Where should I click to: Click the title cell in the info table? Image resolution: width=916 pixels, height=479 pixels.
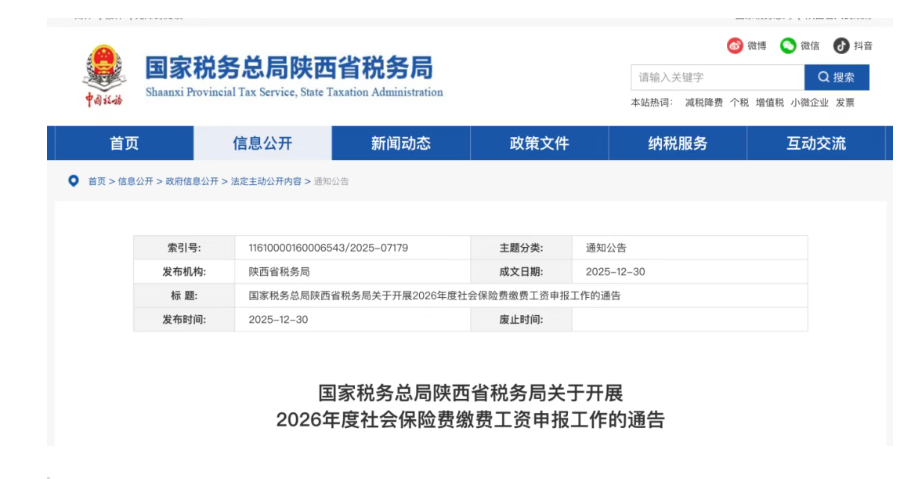click(x=521, y=296)
